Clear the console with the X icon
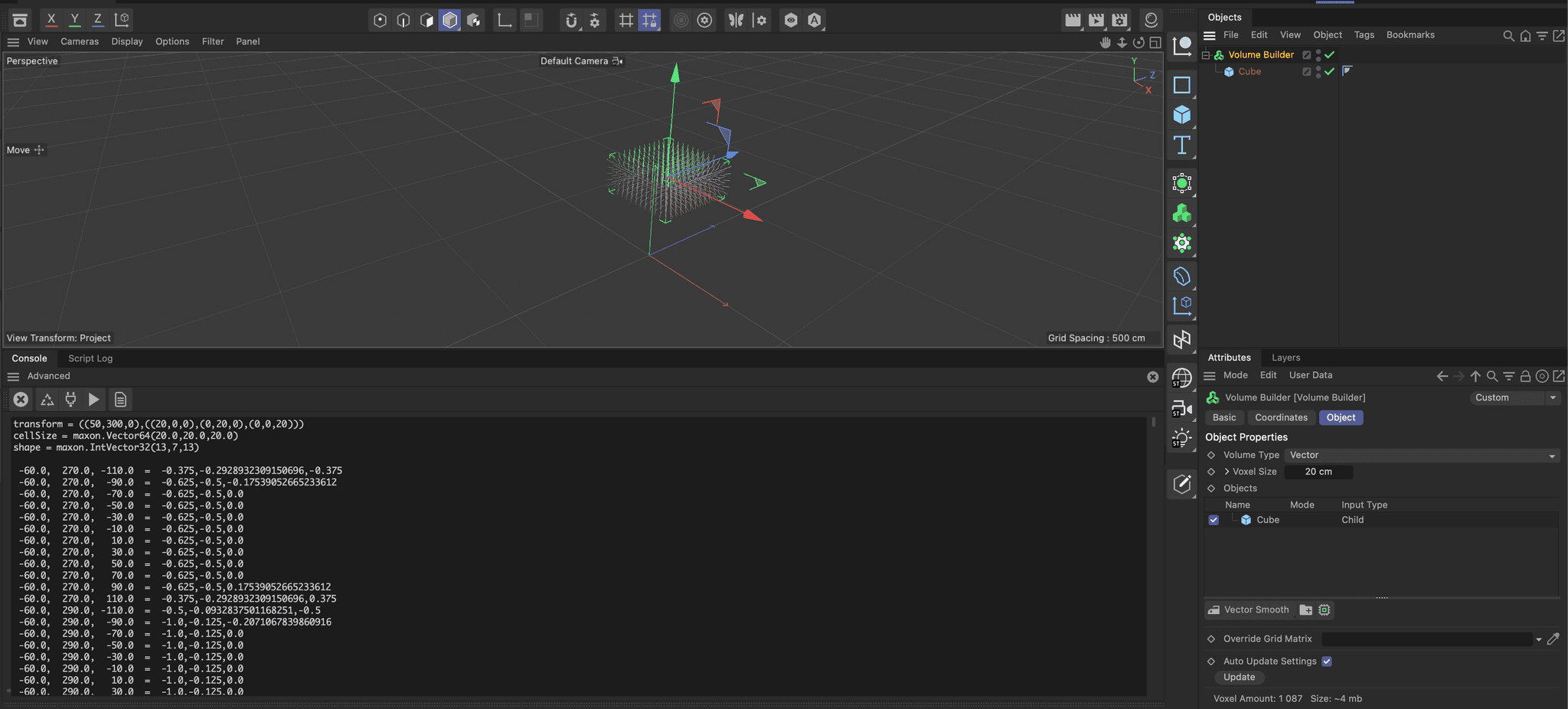This screenshot has height=709, width=1568. 21,399
